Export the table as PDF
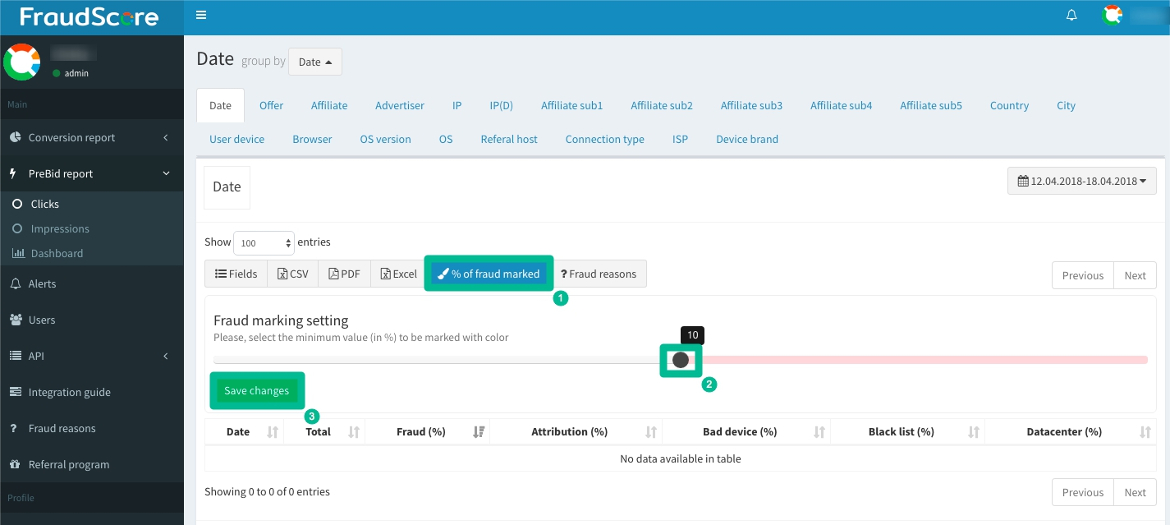Viewport: 1170px width, 525px height. (x=345, y=274)
